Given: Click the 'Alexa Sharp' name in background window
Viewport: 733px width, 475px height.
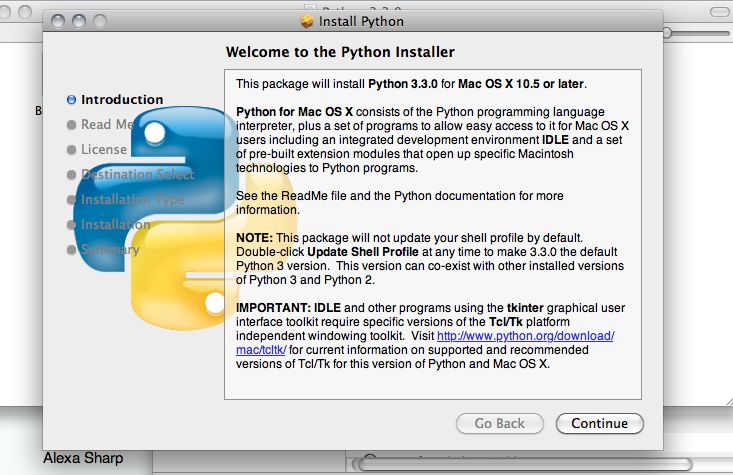Looking at the screenshot, I should [83, 458].
